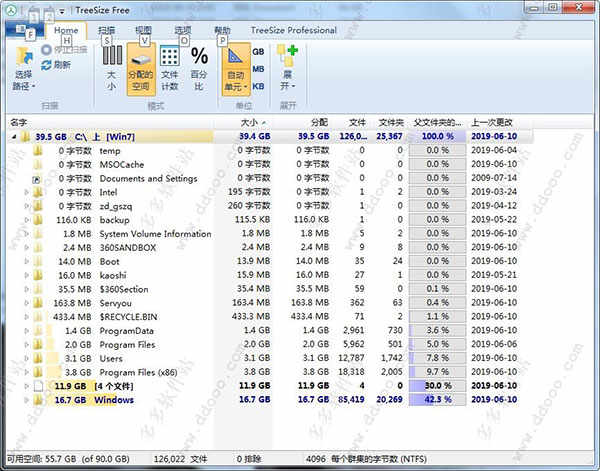The image size is (600, 471).
Task: Select the Users folder row
Action: (x=270, y=359)
